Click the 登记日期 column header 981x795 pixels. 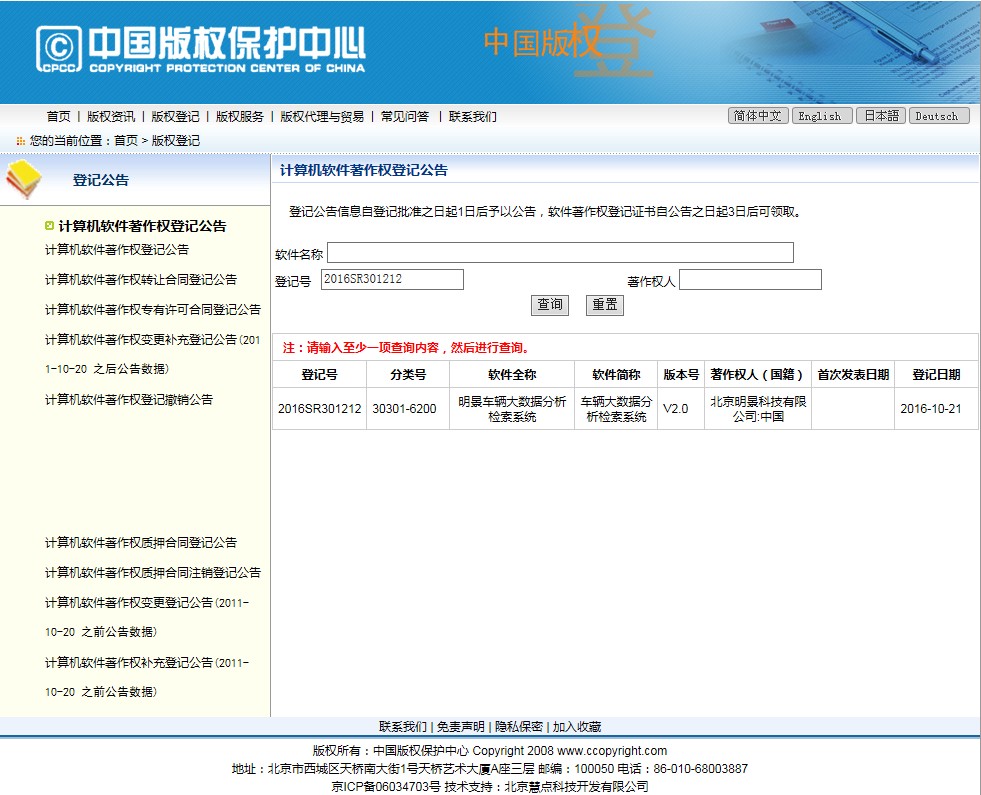click(937, 375)
